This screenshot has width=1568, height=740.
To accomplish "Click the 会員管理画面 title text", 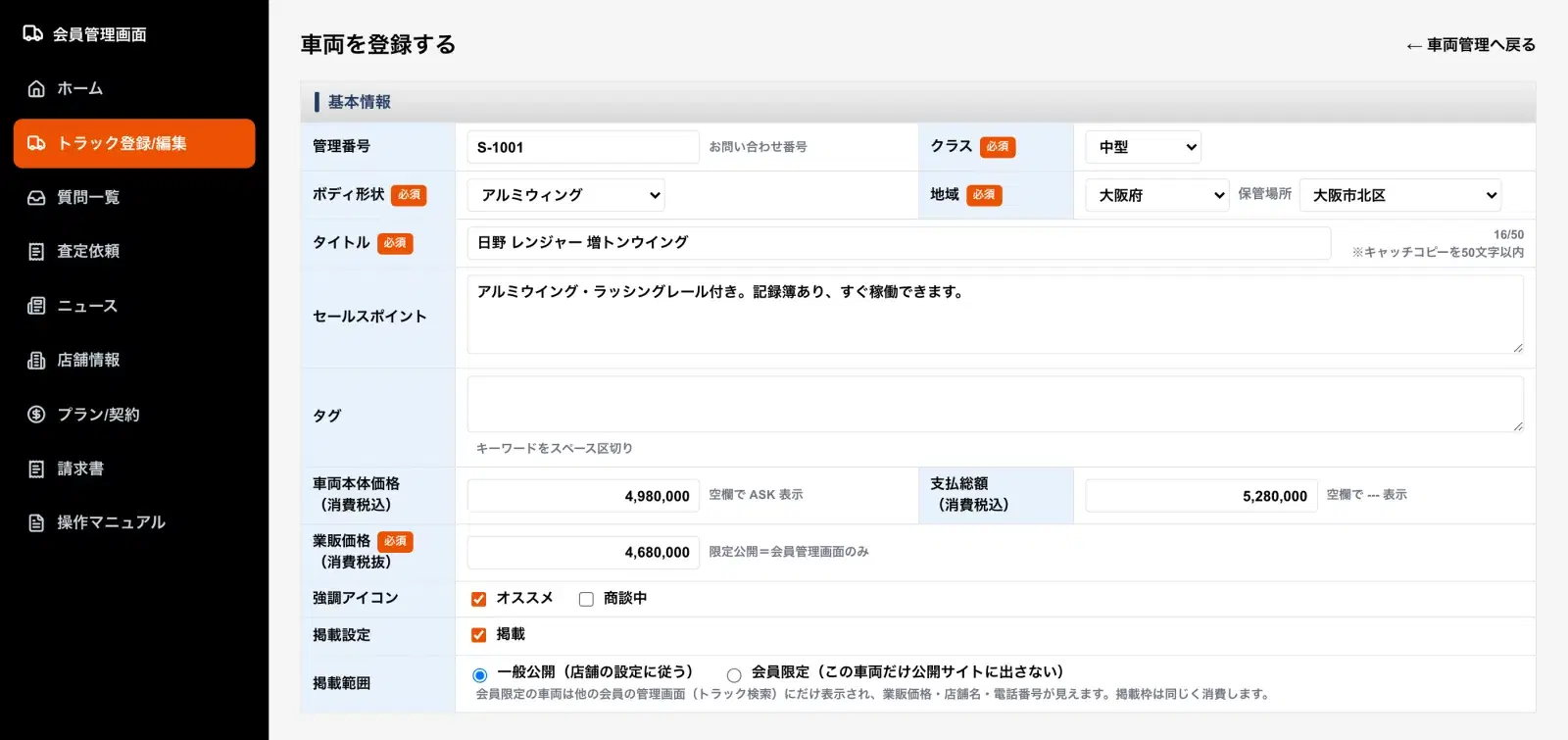I will coord(99,34).
